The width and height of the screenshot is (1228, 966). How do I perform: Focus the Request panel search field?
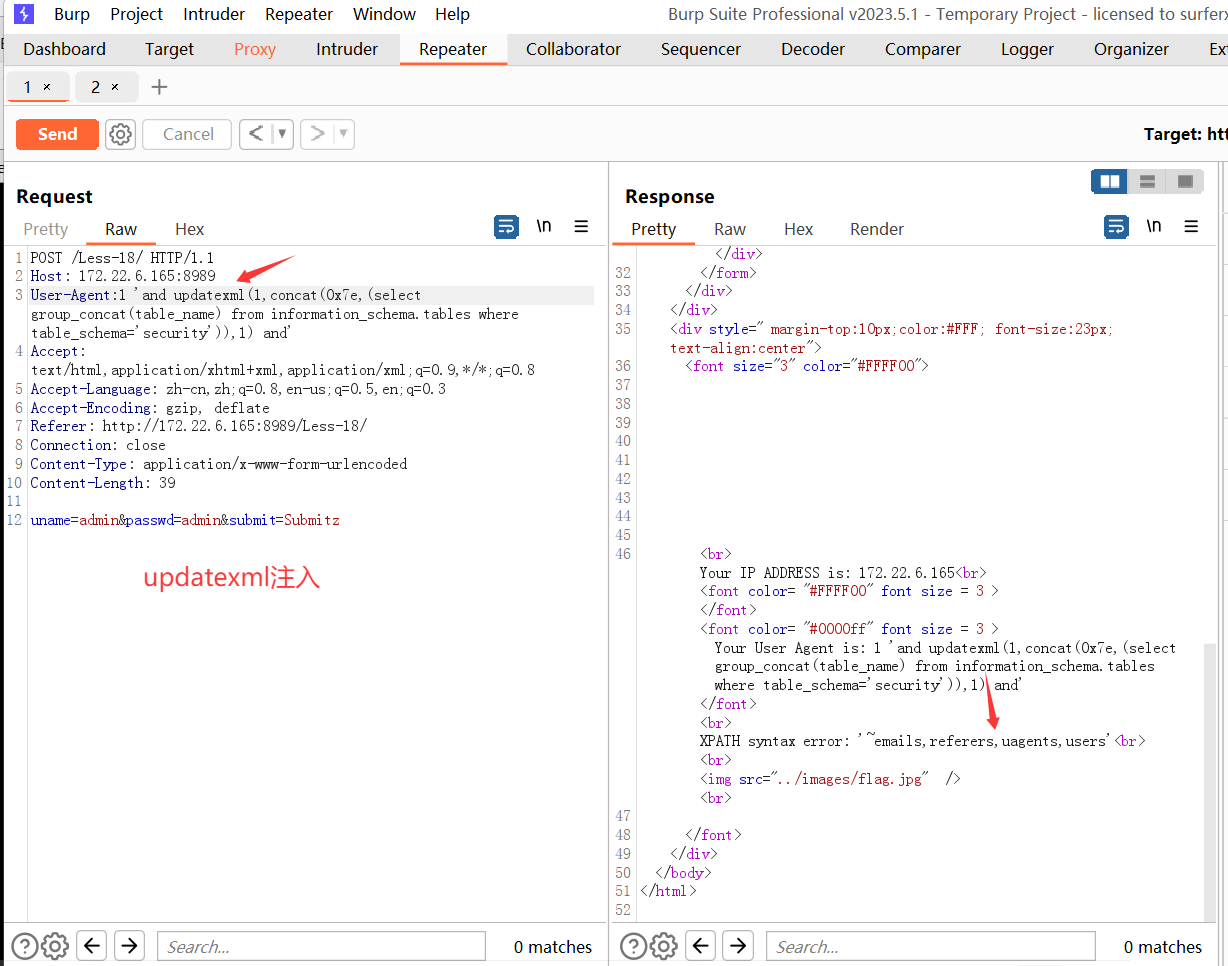(x=321, y=946)
